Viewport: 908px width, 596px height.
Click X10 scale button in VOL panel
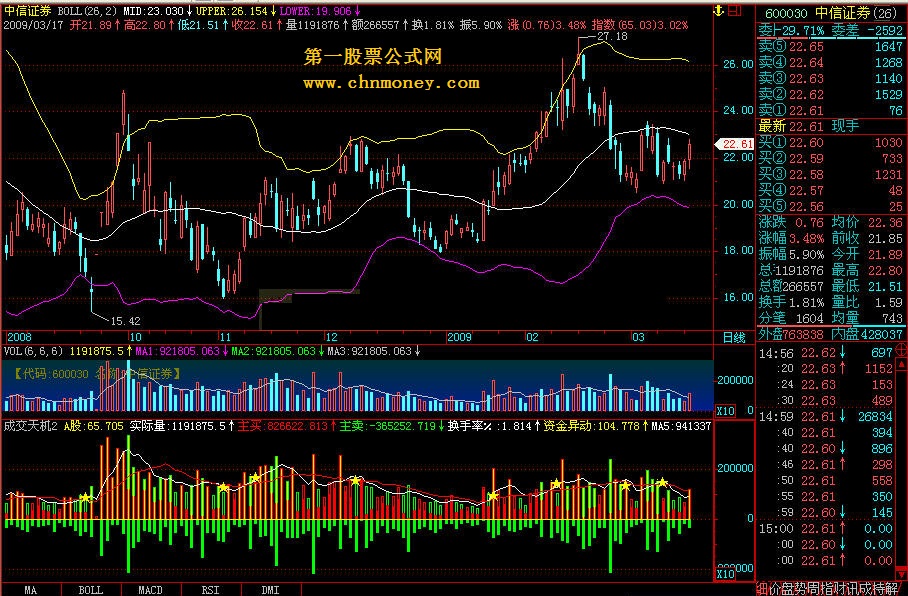725,411
